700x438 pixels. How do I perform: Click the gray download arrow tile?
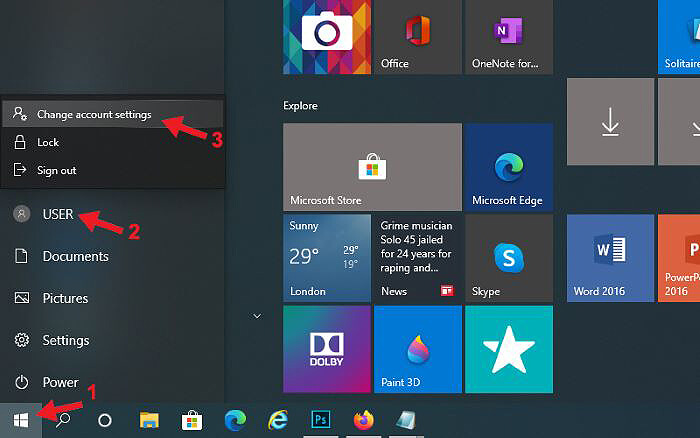pyautogui.click(x=610, y=121)
